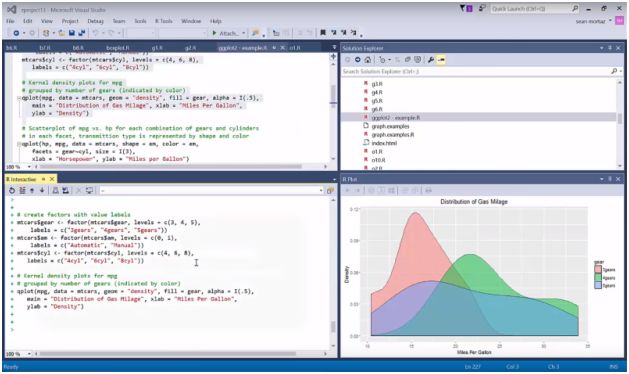Click the green 4gears legend swatch in plot
Screen dimensions: 629x374
pos(598,278)
